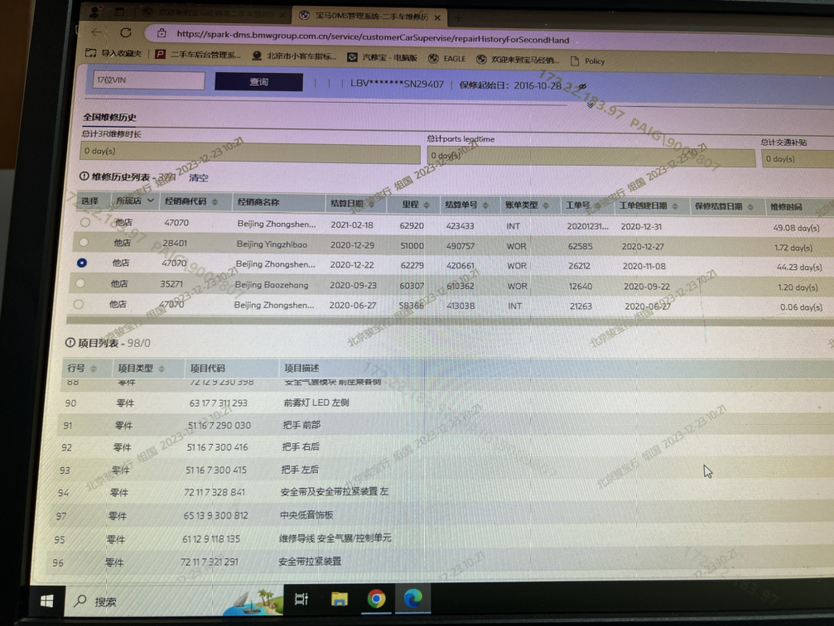Select radio for Beijing Baozehang row

point(80,283)
